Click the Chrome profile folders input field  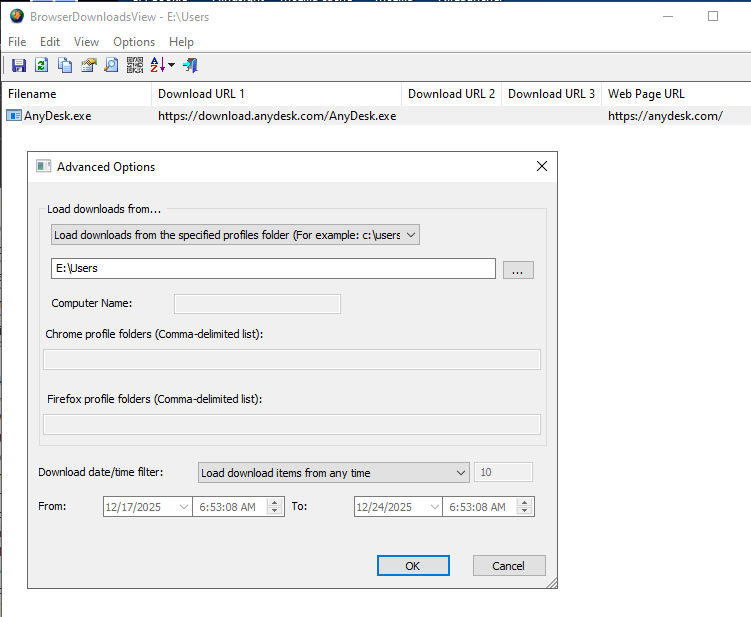click(292, 360)
